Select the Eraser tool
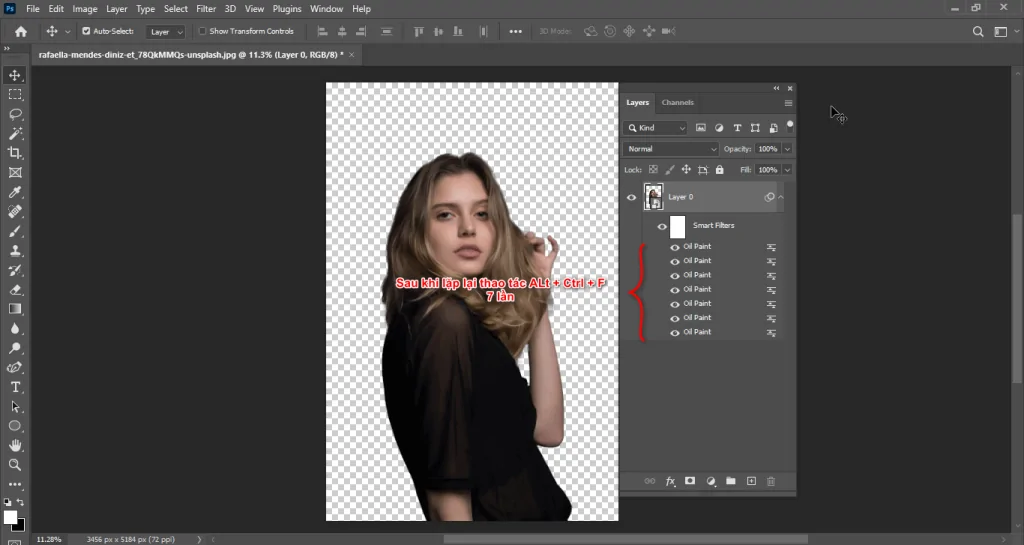 pos(15,290)
